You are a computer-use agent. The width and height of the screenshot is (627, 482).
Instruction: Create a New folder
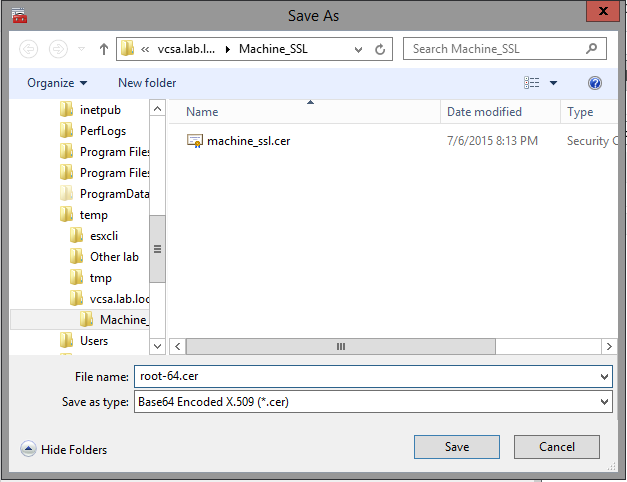[x=147, y=83]
